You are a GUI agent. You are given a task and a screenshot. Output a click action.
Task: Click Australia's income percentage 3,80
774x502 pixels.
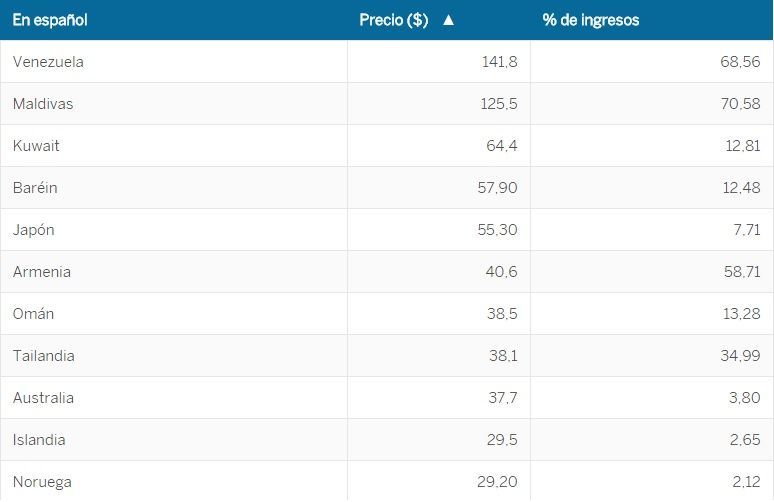pyautogui.click(x=744, y=398)
